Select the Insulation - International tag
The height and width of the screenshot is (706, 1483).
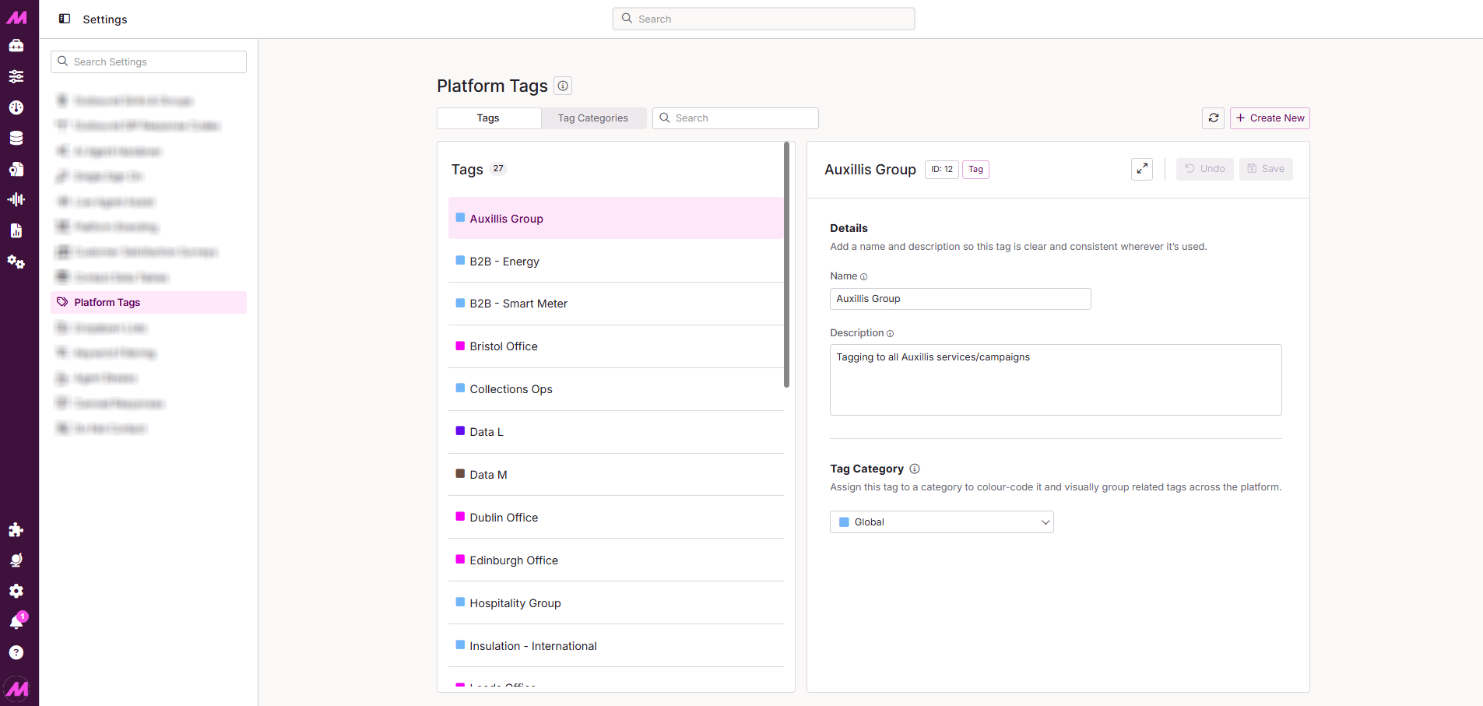click(x=616, y=646)
